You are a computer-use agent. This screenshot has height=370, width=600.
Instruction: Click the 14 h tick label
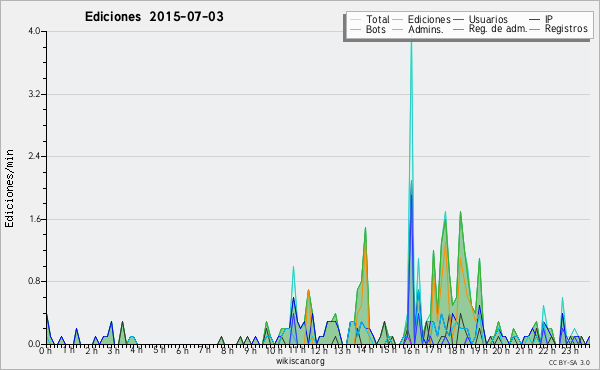point(365,350)
